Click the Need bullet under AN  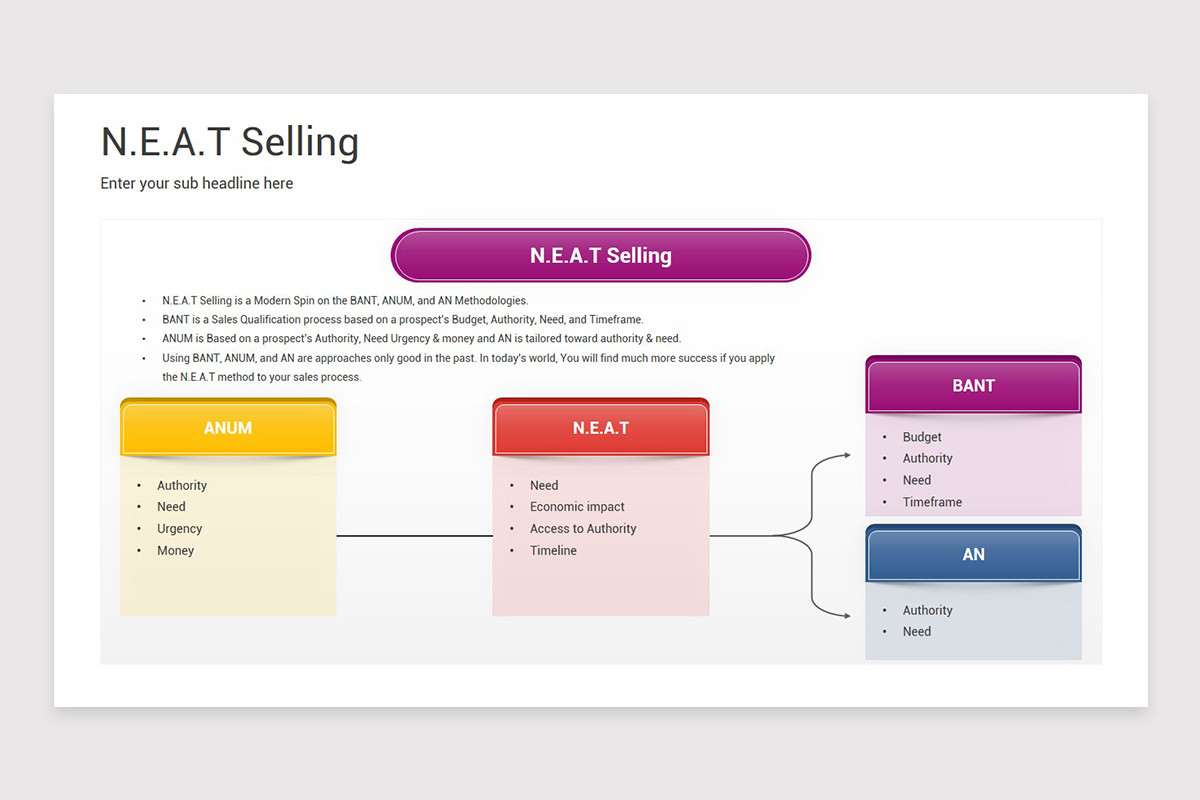[x=917, y=632]
